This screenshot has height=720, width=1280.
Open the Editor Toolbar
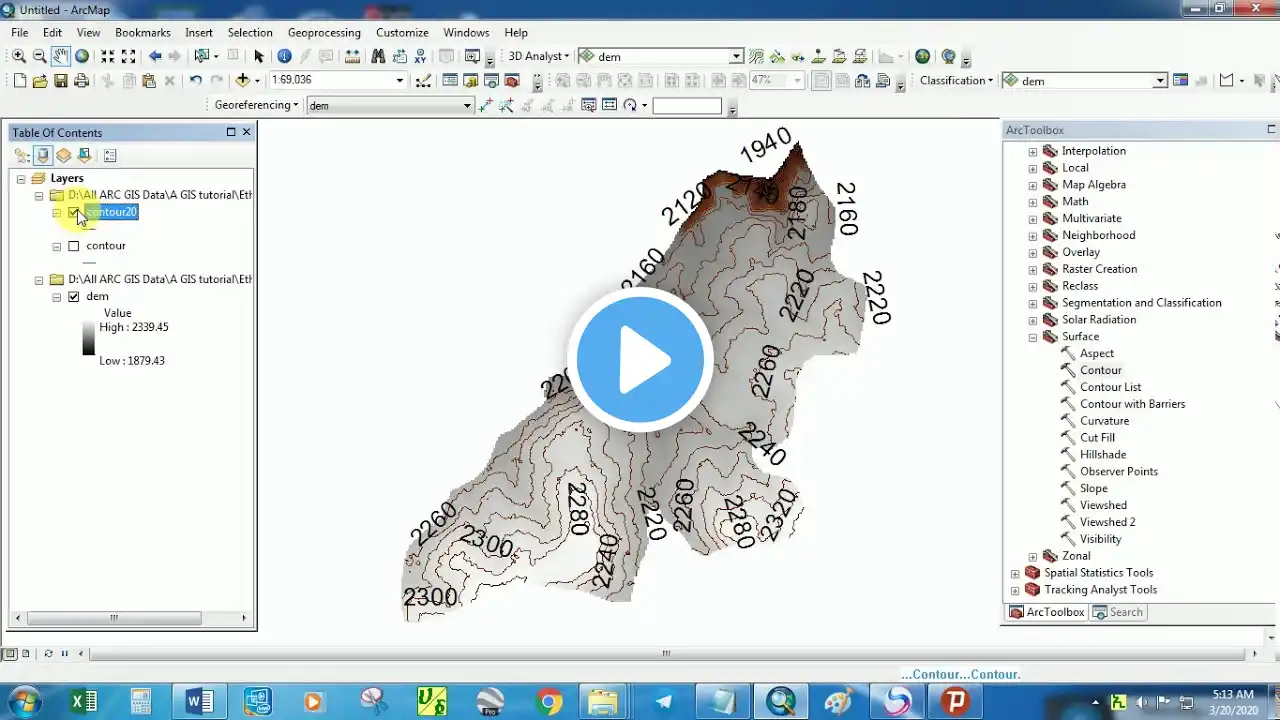(423, 81)
